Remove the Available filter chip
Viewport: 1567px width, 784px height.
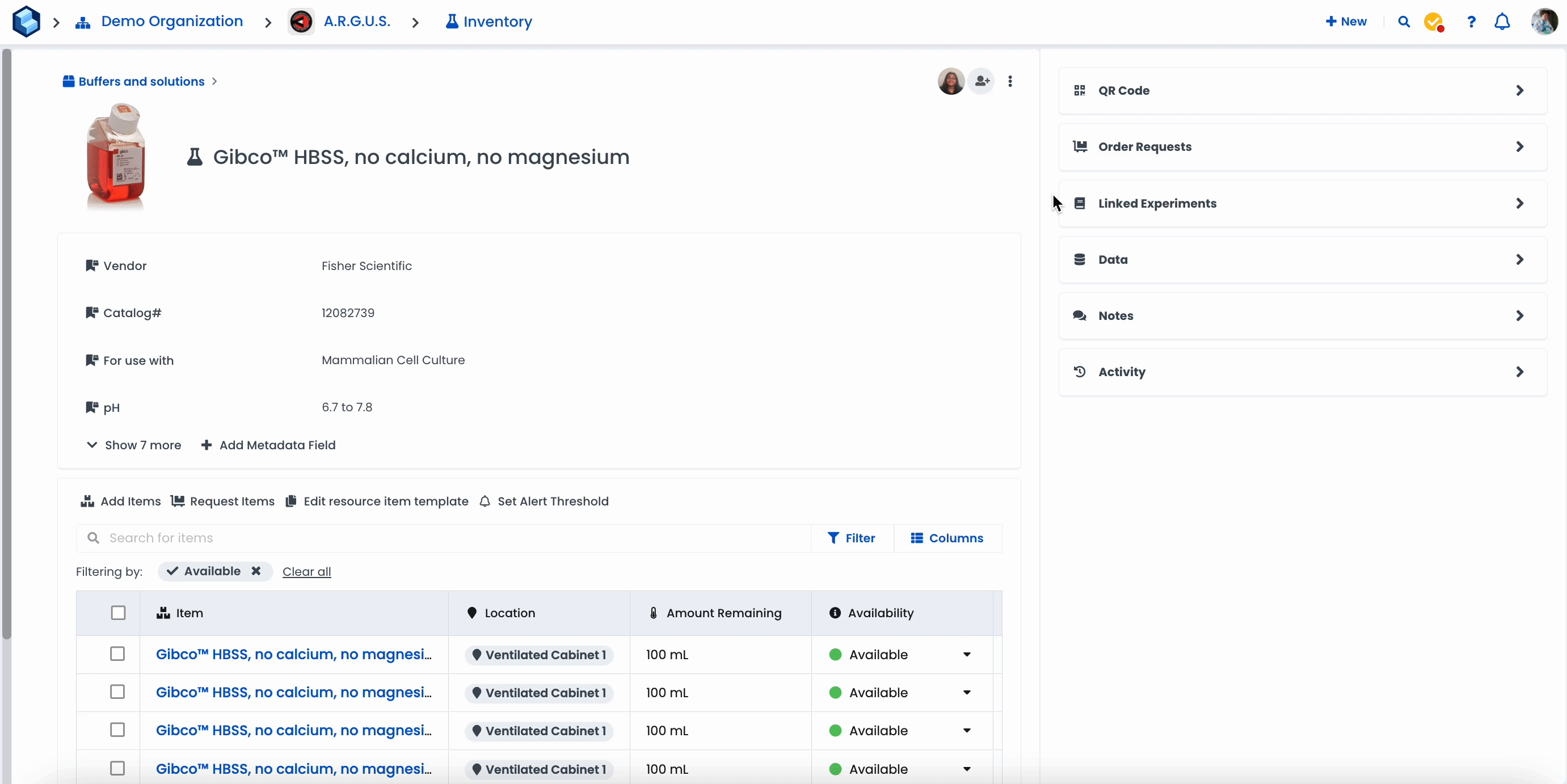pyautogui.click(x=256, y=571)
